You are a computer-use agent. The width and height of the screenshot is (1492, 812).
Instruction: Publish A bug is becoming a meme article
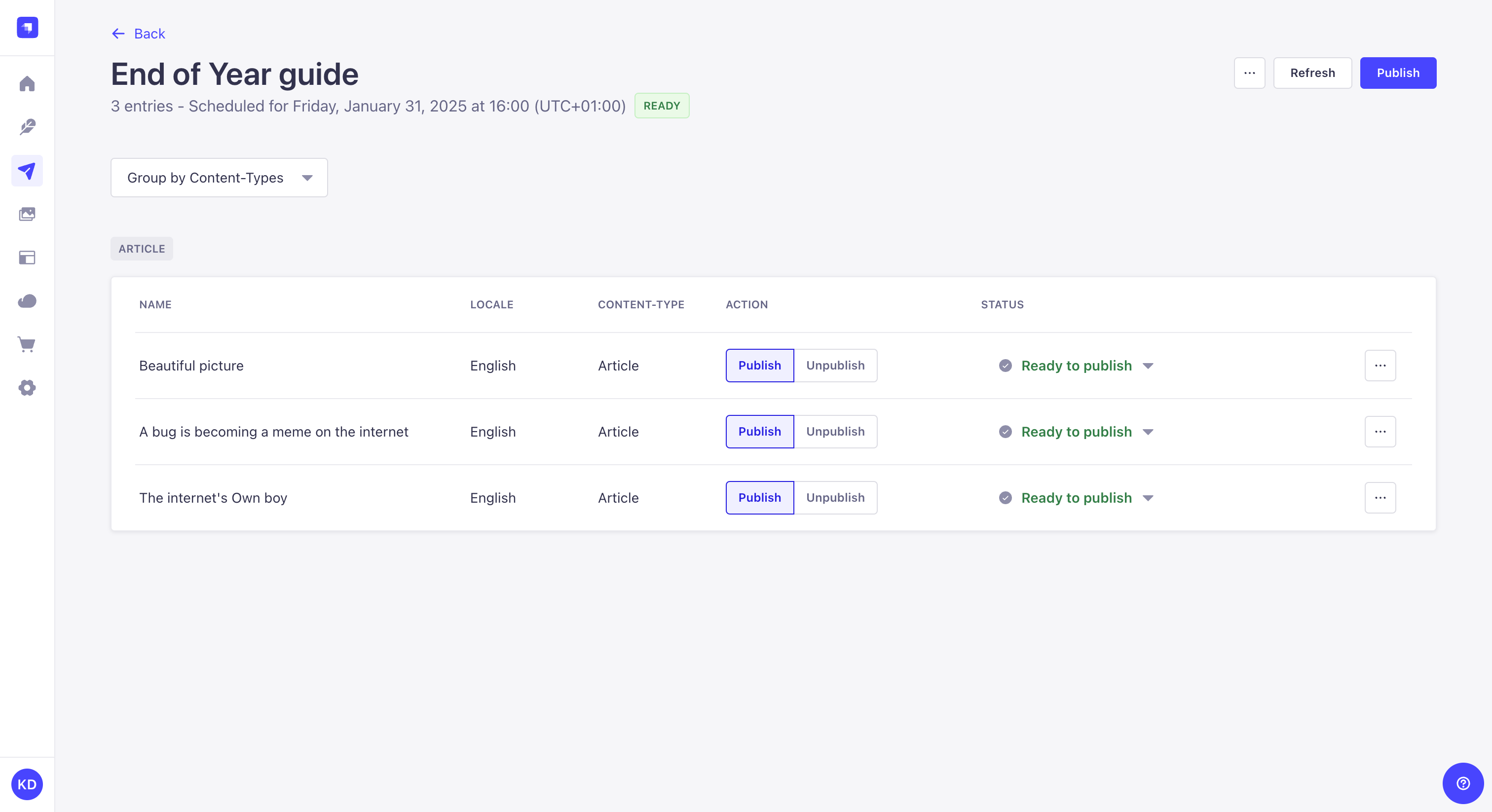click(x=760, y=431)
